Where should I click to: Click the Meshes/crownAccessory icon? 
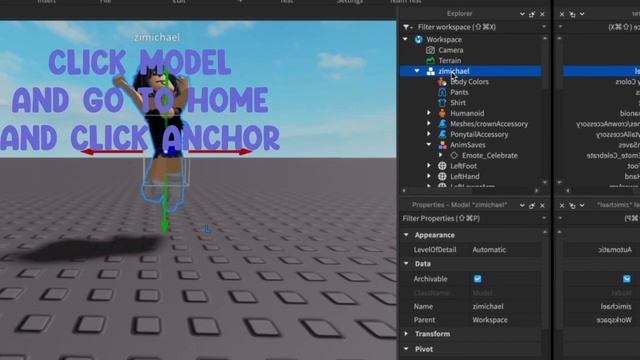coord(442,124)
